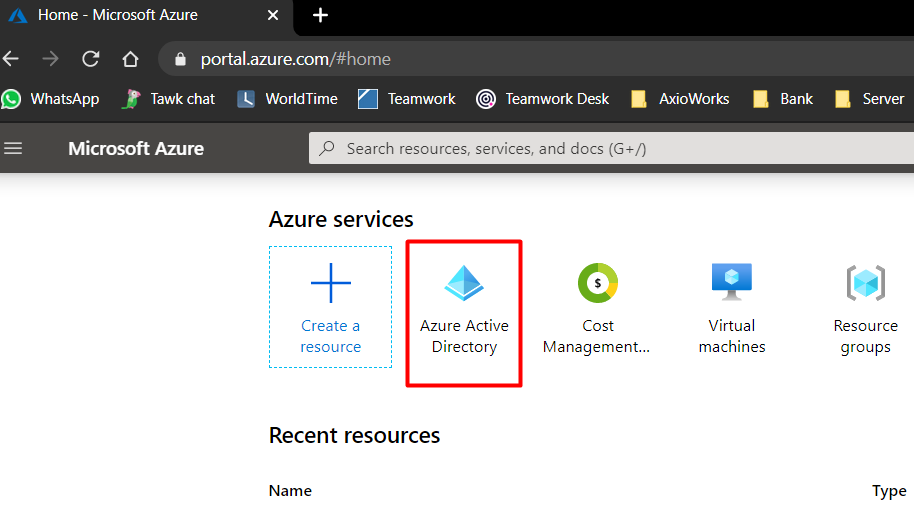Open a new browser tab
Image resolution: width=914 pixels, height=505 pixels.
[x=320, y=15]
